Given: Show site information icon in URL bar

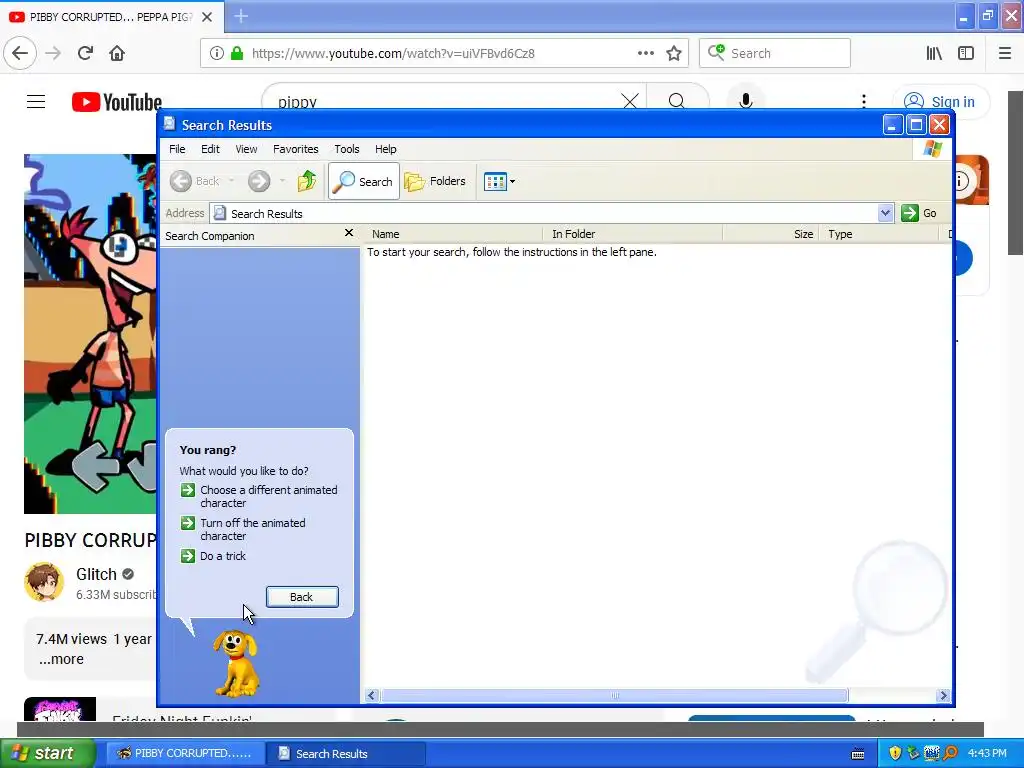Looking at the screenshot, I should tap(216, 54).
